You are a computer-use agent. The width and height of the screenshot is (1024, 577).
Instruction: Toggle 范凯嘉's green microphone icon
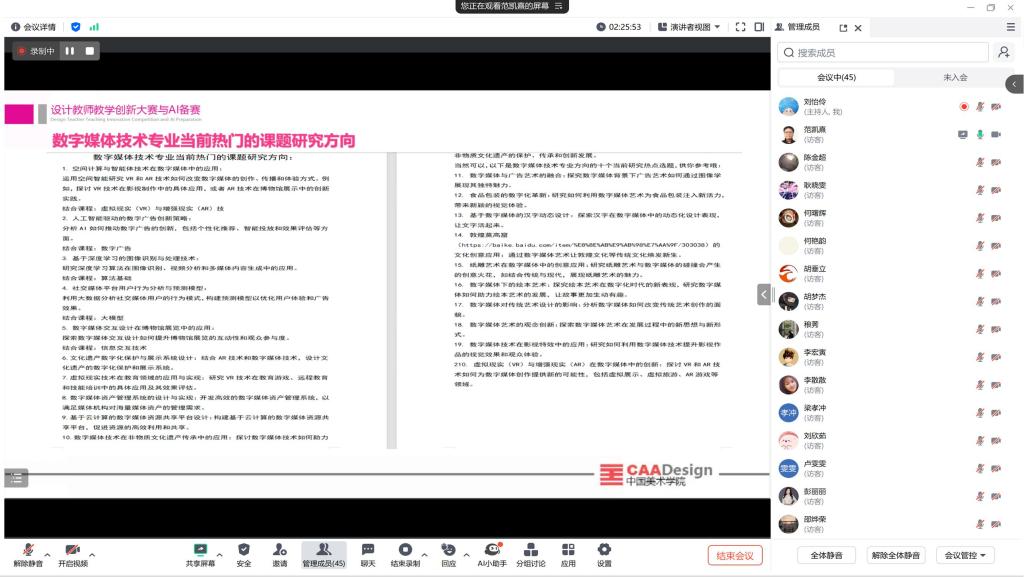tap(980, 134)
